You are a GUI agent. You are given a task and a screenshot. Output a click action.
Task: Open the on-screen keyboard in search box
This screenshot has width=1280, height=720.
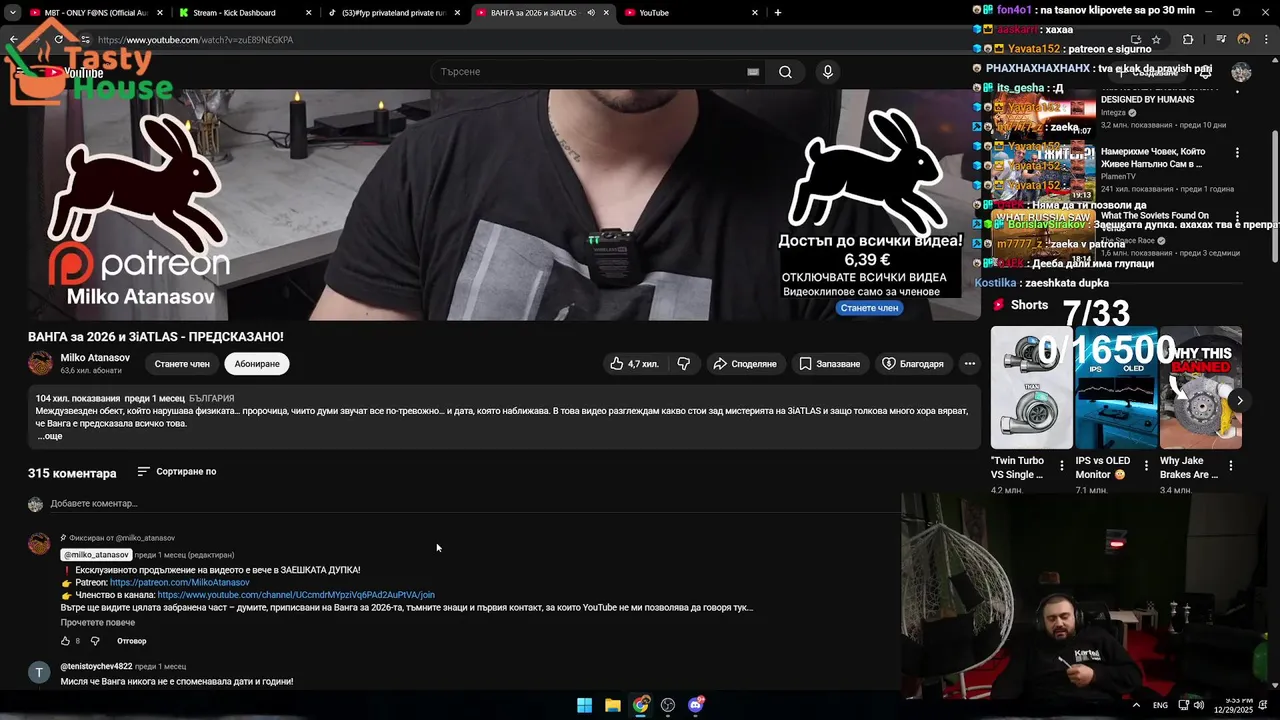[x=753, y=72]
